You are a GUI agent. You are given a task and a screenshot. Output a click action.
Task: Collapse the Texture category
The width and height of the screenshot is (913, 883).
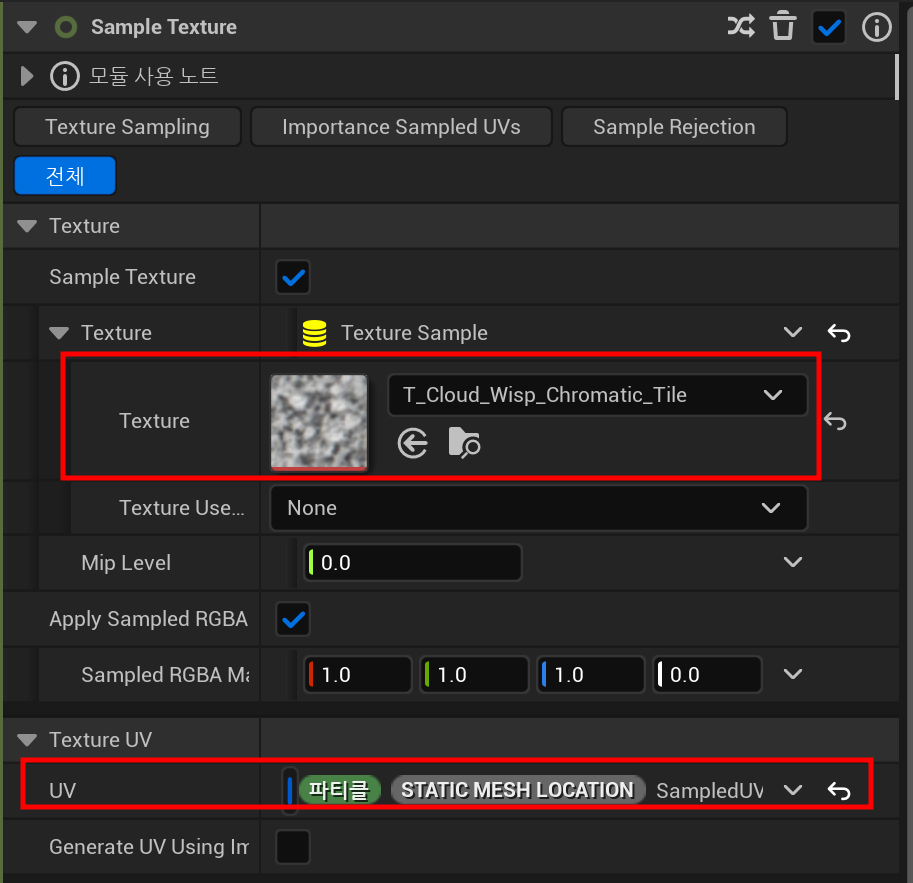tap(27, 226)
